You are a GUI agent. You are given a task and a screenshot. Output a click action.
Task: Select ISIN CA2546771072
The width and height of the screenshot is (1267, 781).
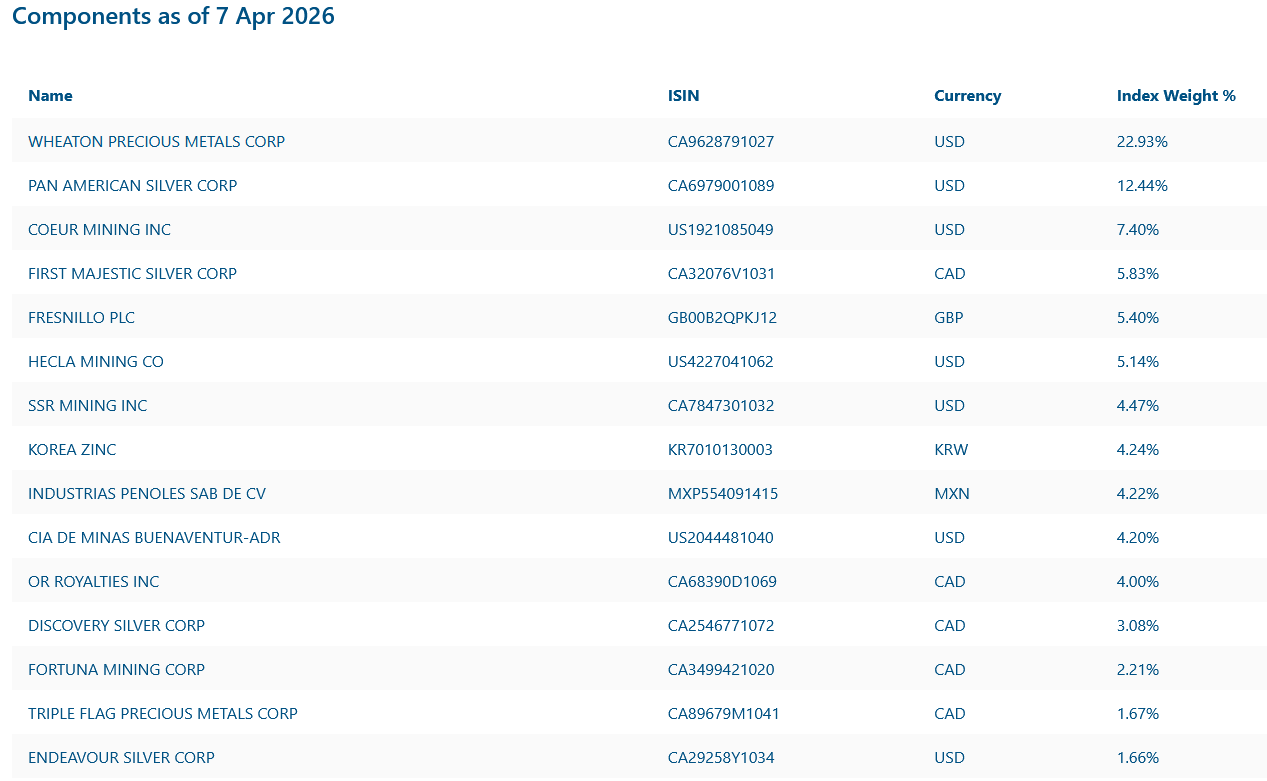pyautogui.click(x=721, y=626)
